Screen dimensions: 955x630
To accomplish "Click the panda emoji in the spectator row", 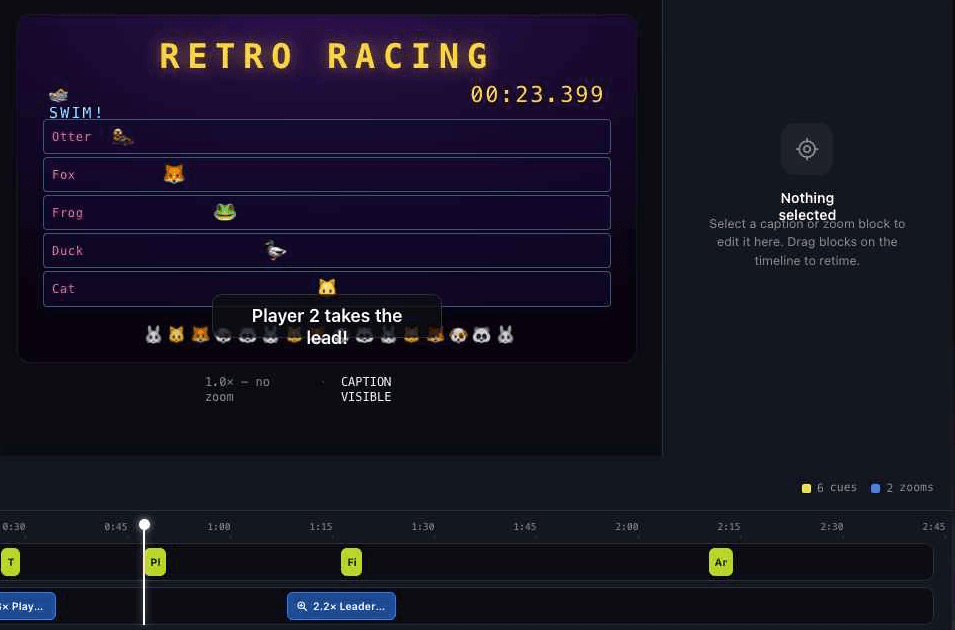I will pyautogui.click(x=482, y=335).
